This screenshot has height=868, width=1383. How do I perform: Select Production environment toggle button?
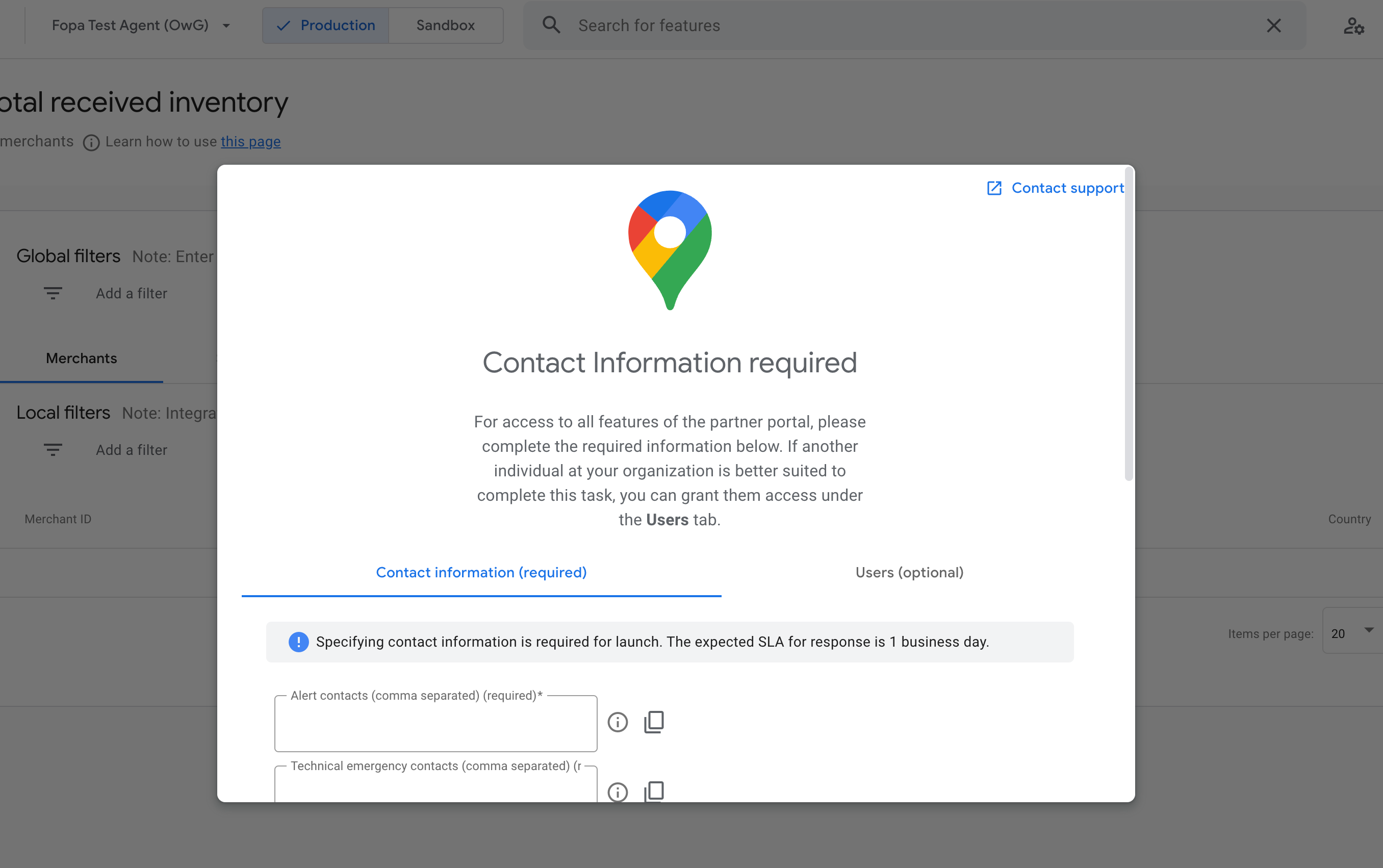[x=325, y=25]
